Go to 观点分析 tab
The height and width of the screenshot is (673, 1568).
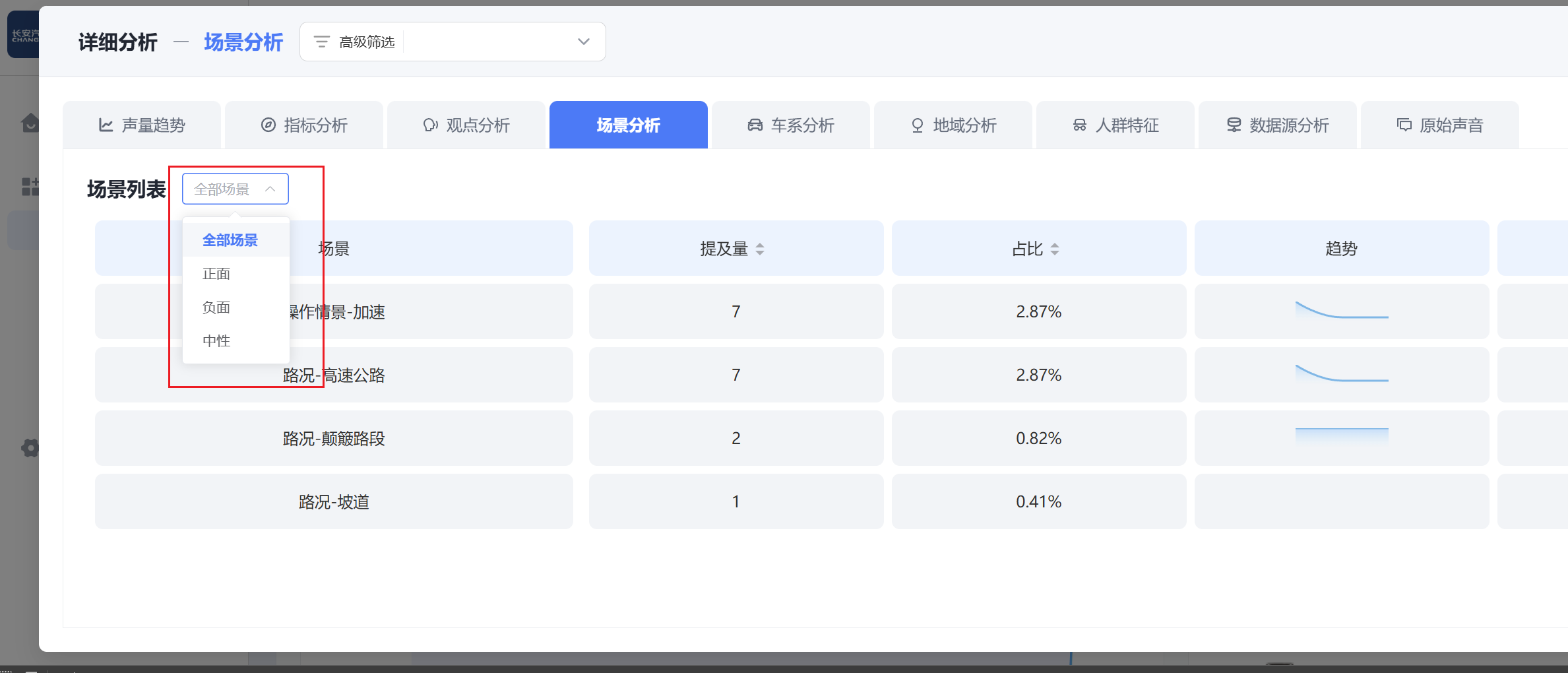point(466,125)
